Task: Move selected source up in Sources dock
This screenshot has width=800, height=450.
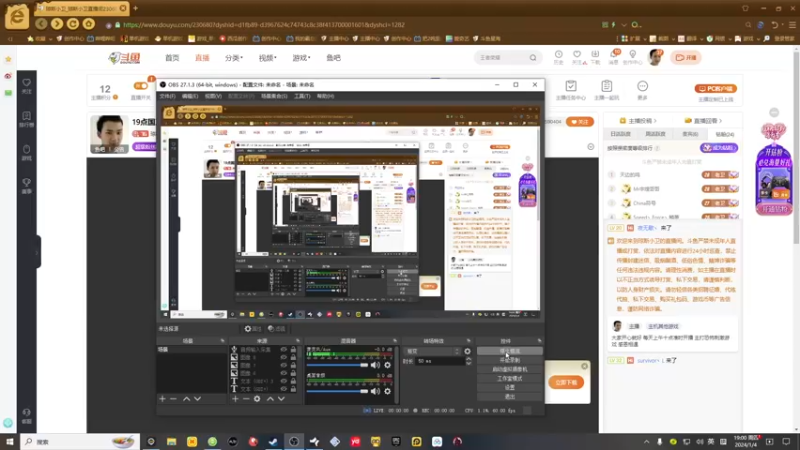Action: tap(270, 399)
